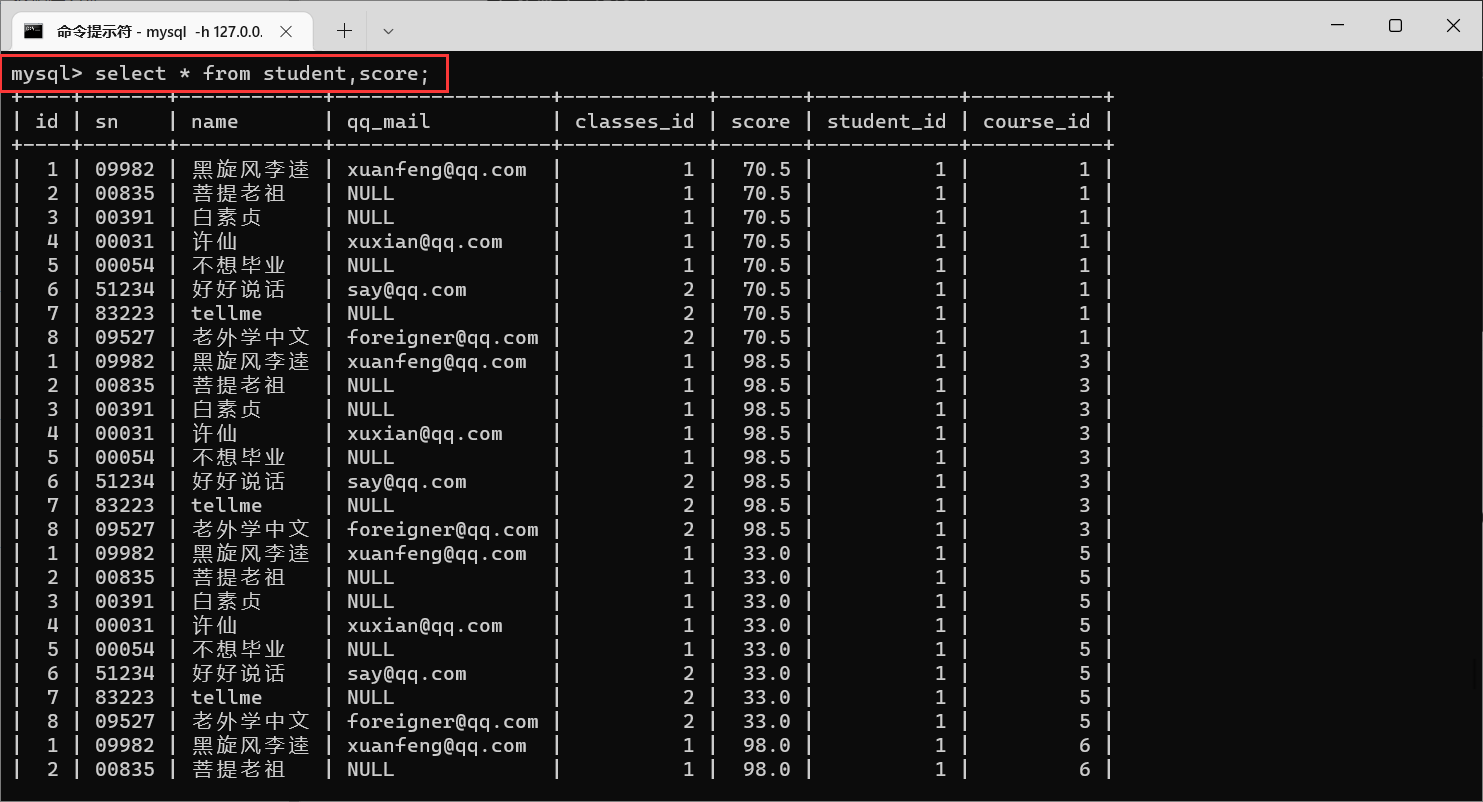Click 黑旋风李逵 in the 70.5 score row
Screen dimensions: 1483x802
[251, 169]
